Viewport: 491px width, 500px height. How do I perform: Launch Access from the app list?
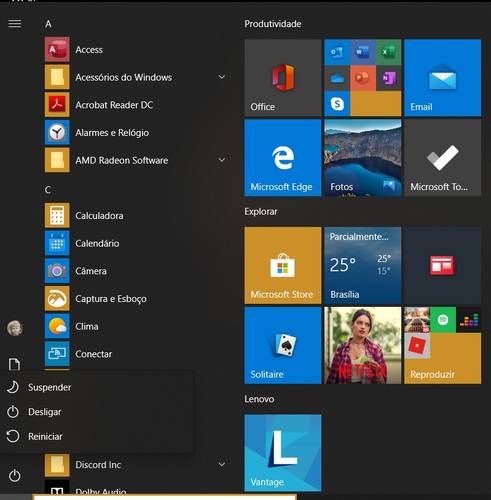[x=137, y=50]
